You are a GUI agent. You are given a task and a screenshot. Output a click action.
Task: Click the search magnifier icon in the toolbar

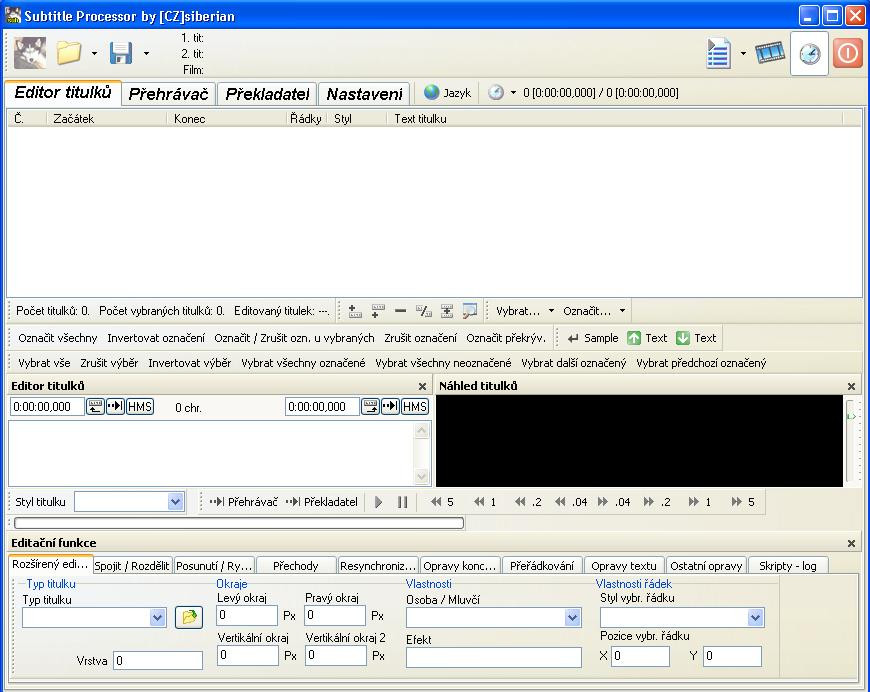(x=469, y=311)
